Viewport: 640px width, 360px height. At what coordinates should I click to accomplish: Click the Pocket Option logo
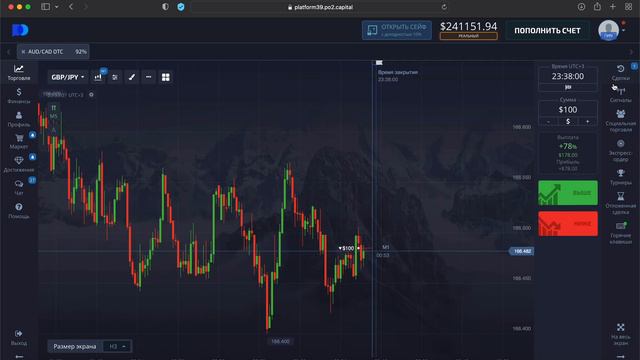pos(20,30)
